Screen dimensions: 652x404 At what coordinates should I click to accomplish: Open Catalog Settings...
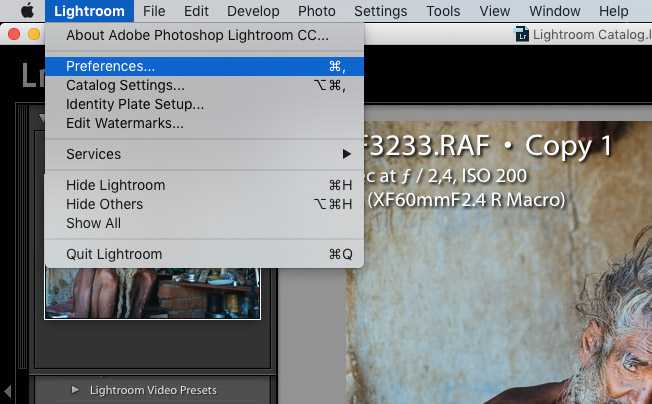pos(204,85)
